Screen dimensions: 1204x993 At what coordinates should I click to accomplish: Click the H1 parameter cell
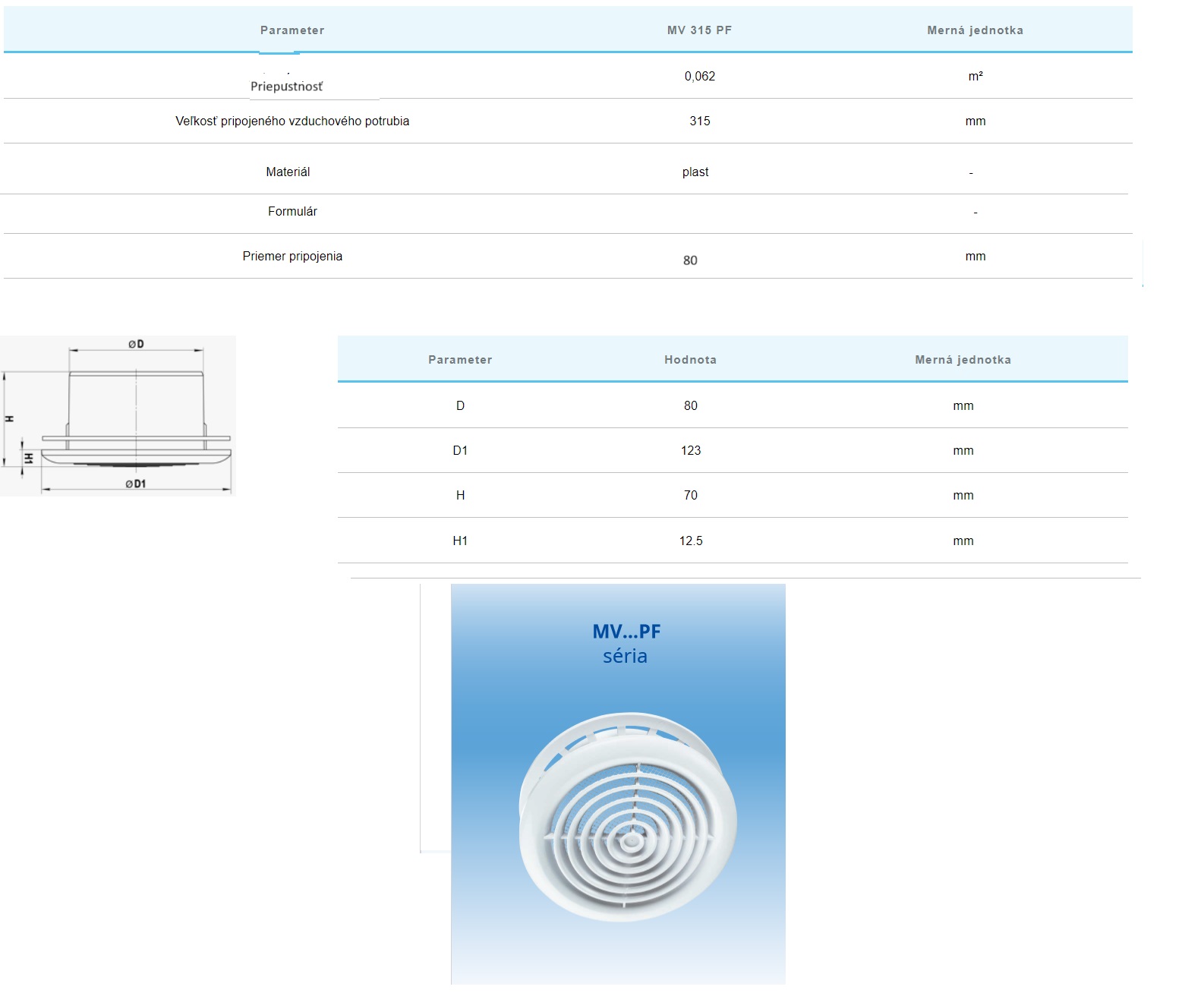click(460, 541)
